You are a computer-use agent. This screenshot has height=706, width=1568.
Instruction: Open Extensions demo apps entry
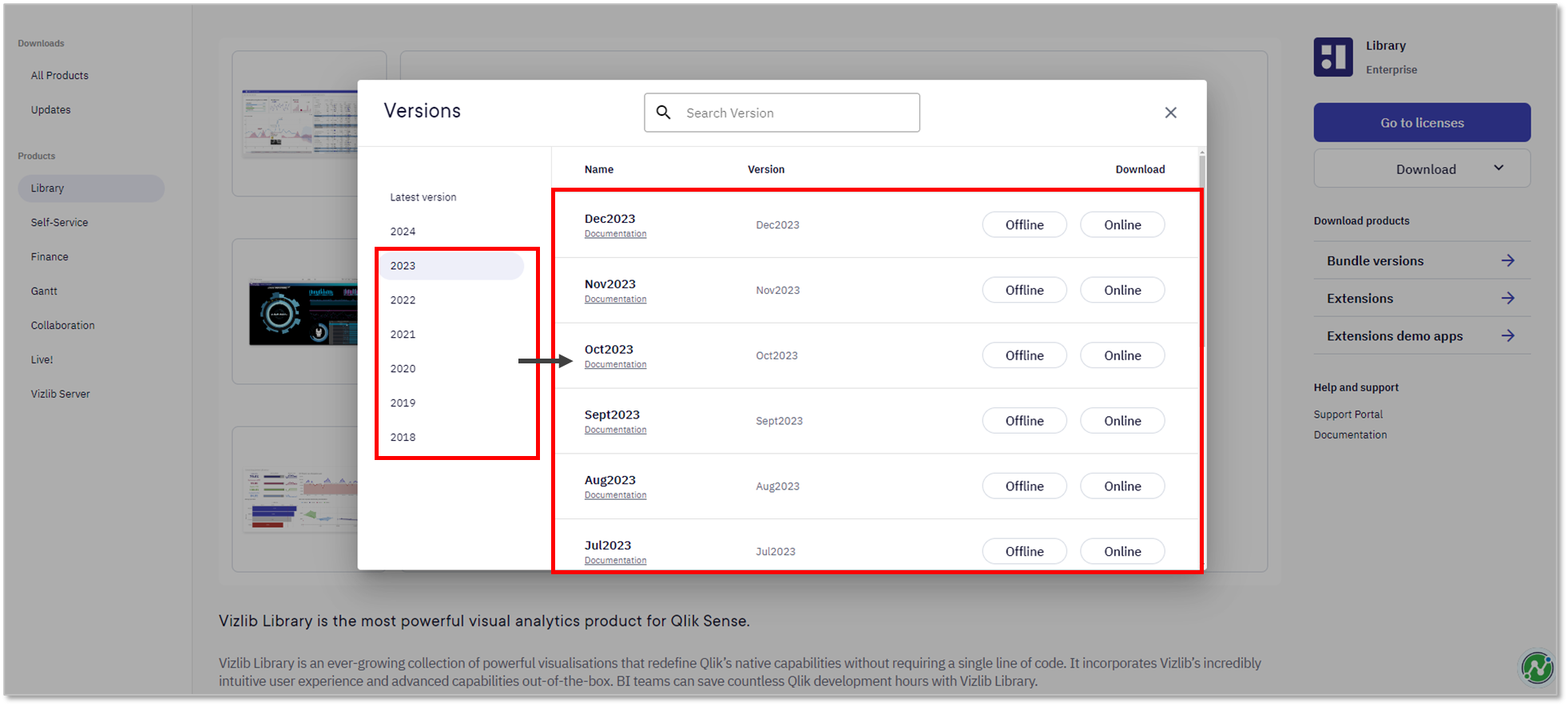[1422, 335]
